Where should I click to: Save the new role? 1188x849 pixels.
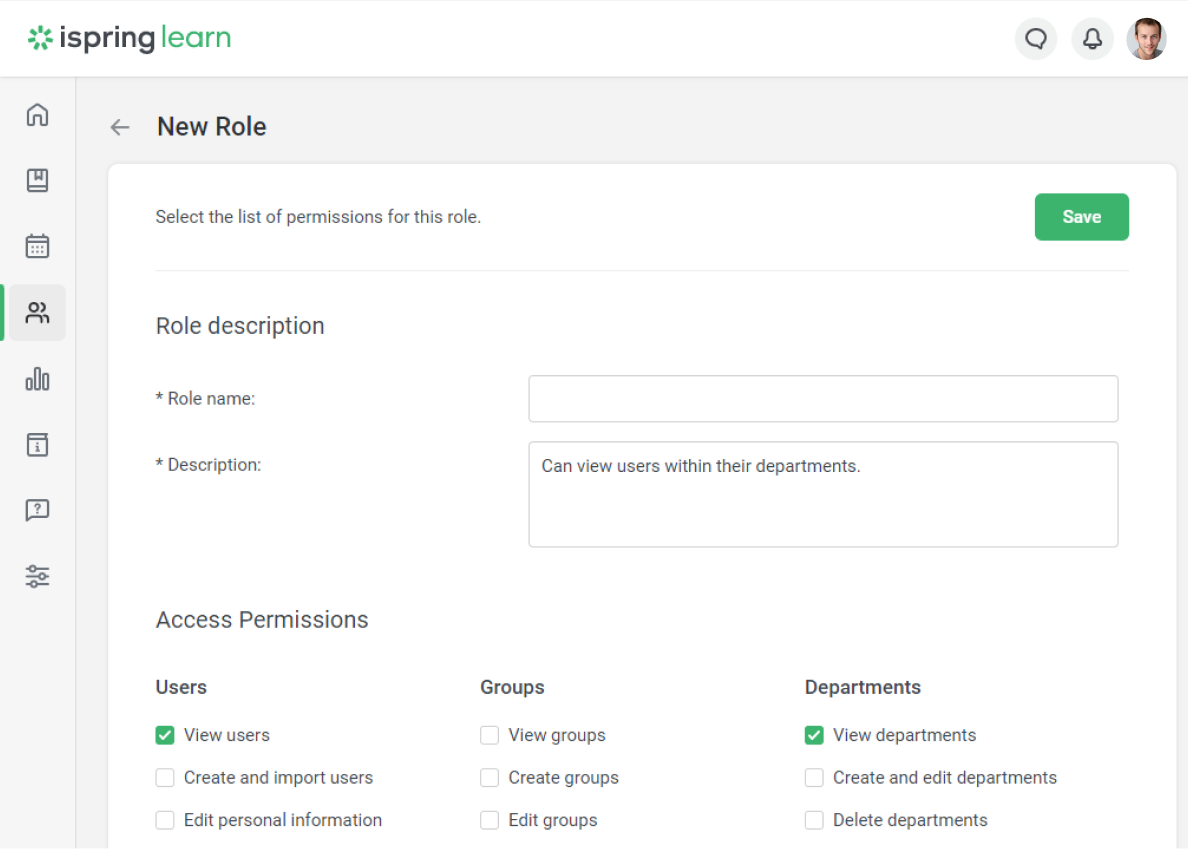click(1081, 217)
